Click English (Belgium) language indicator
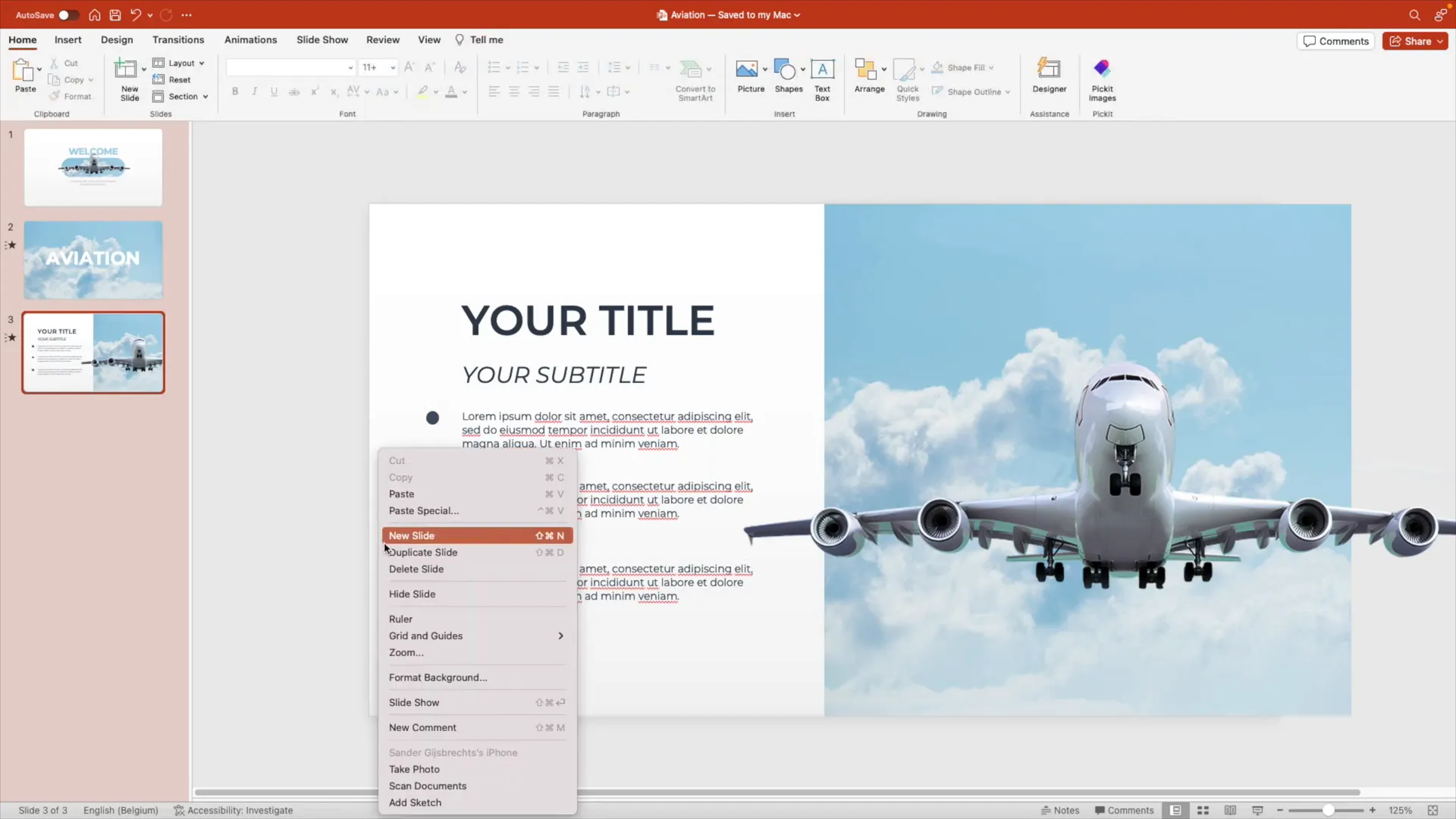 [121, 810]
